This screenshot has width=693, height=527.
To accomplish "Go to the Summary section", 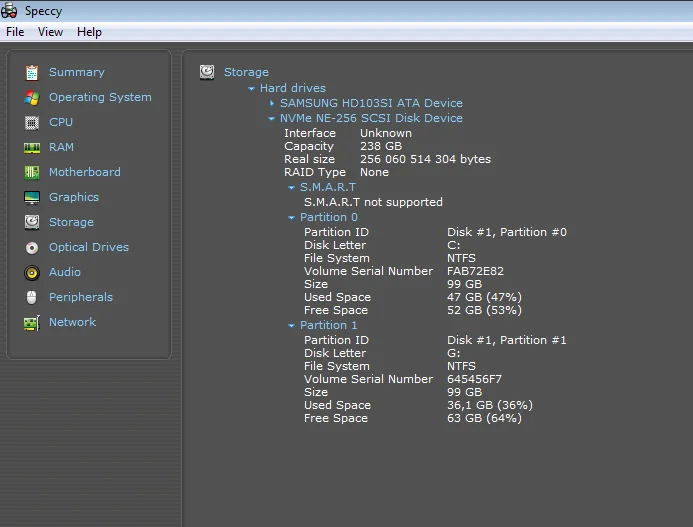I will pyautogui.click(x=76, y=72).
